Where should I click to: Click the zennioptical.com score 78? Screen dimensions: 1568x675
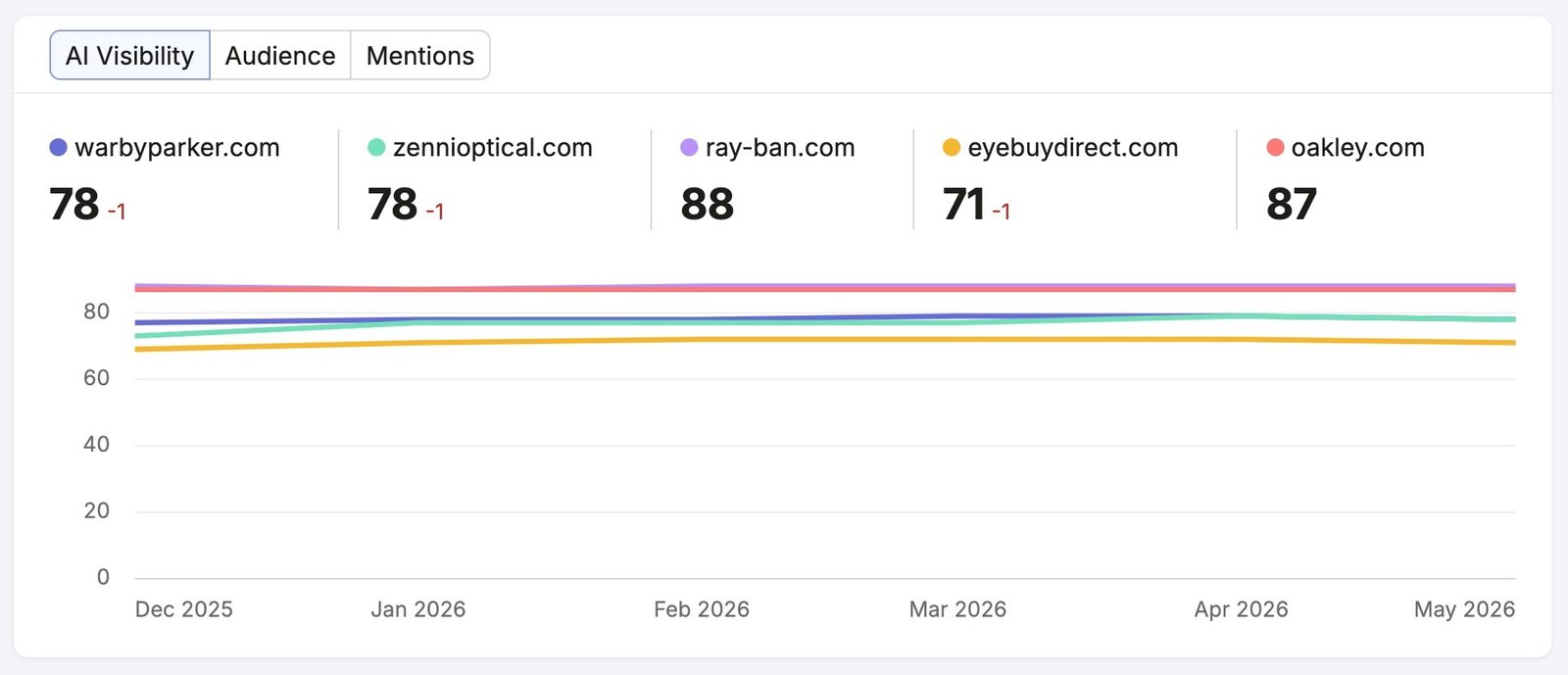click(393, 205)
